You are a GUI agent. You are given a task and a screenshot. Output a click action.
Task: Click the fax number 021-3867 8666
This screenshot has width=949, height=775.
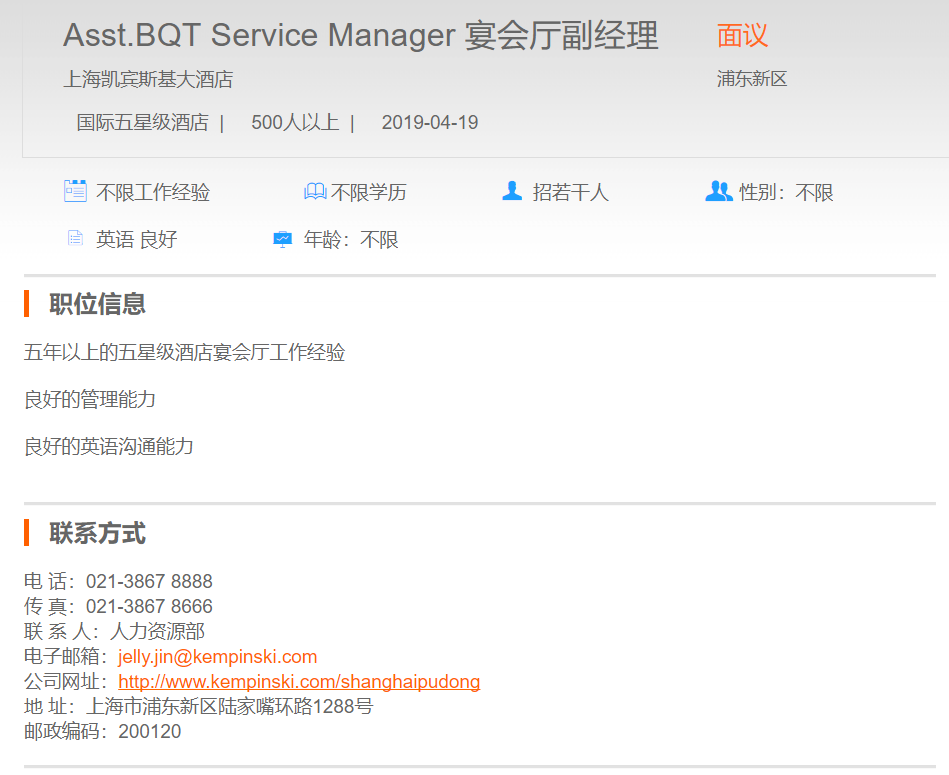(149, 607)
